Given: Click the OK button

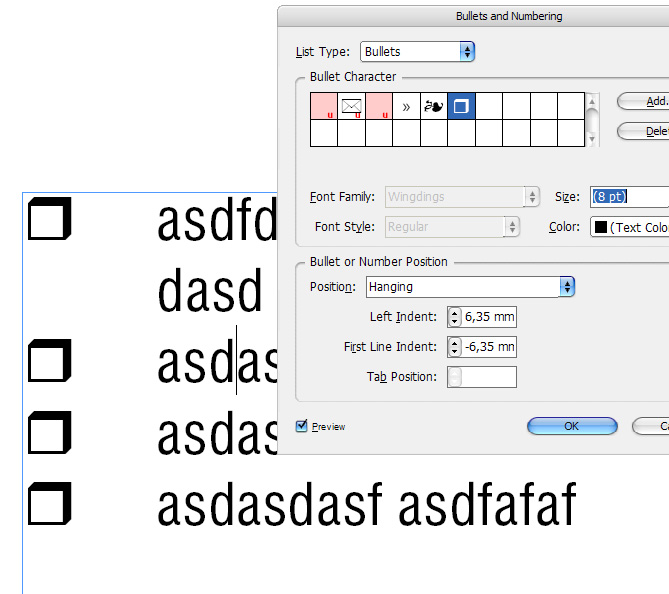Looking at the screenshot, I should 572,426.
